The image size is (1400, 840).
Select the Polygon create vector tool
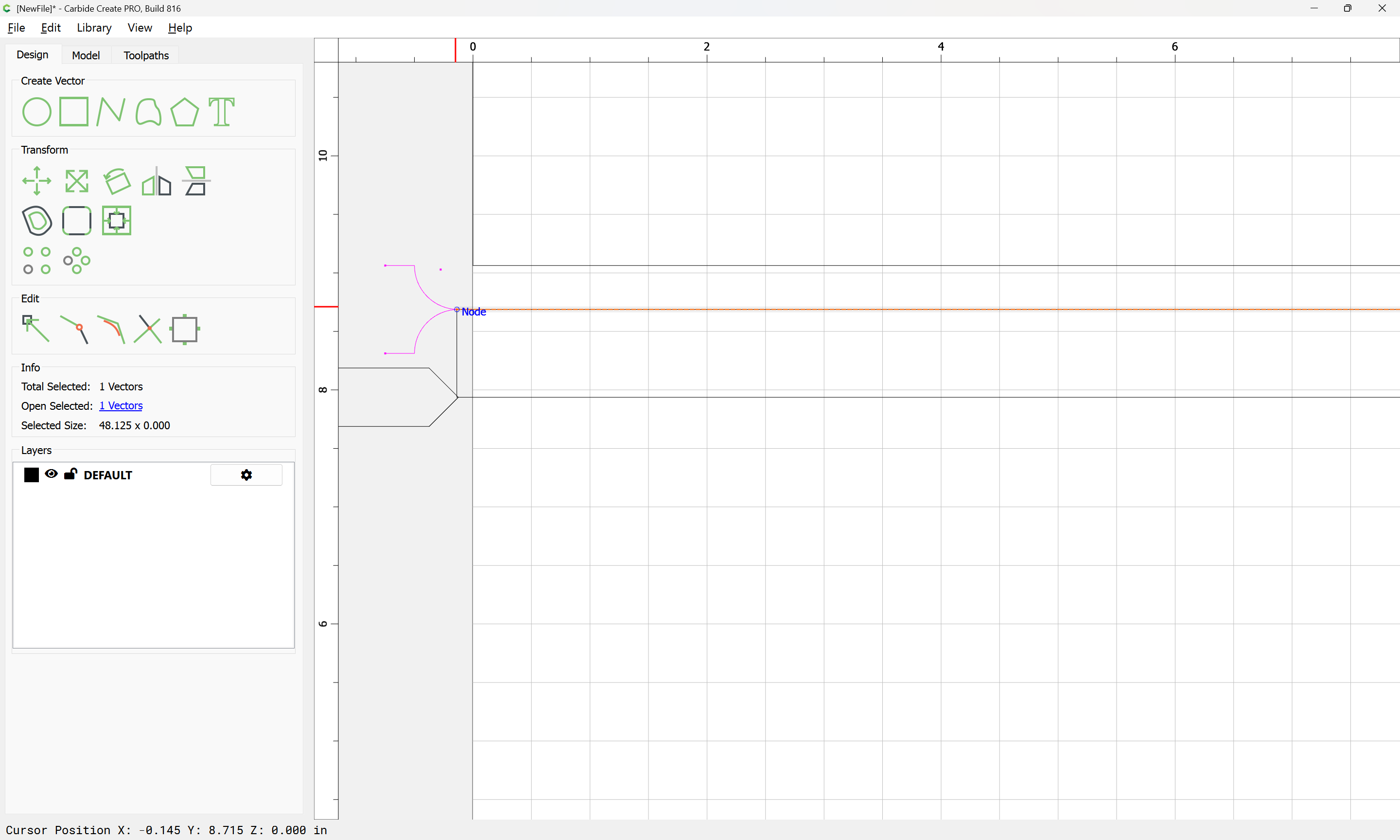pos(184,111)
